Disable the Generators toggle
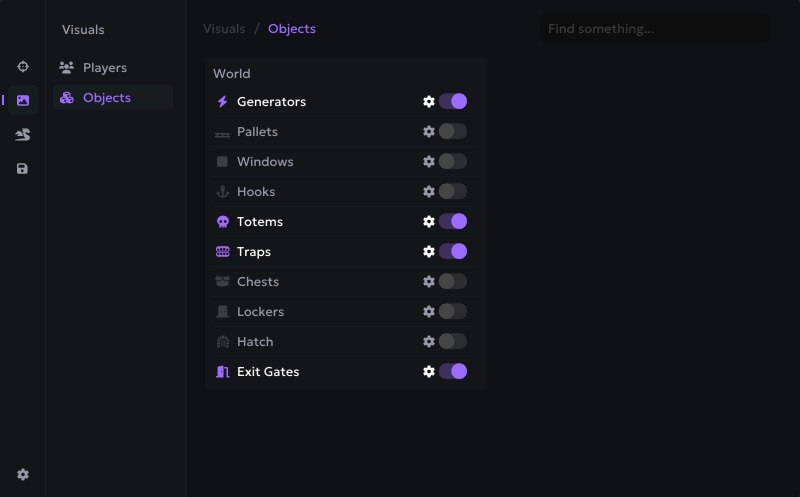Viewport: 800px width, 497px height. pos(453,102)
